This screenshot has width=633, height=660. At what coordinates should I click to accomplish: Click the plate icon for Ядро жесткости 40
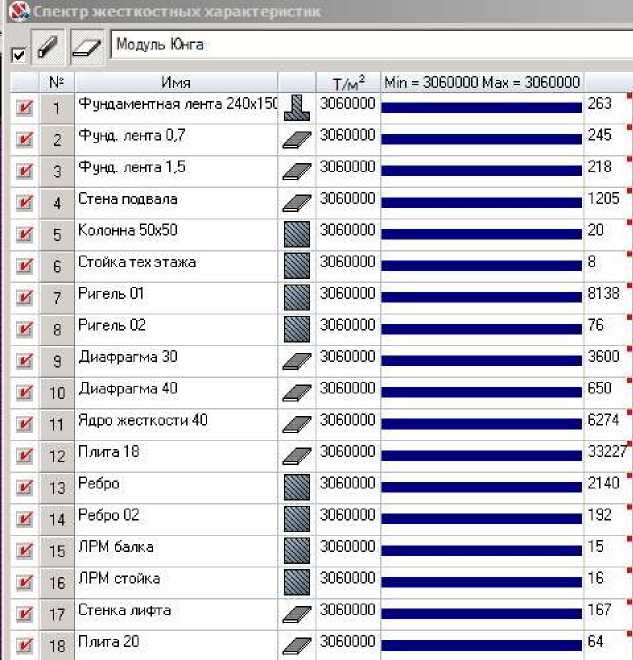pyautogui.click(x=297, y=424)
